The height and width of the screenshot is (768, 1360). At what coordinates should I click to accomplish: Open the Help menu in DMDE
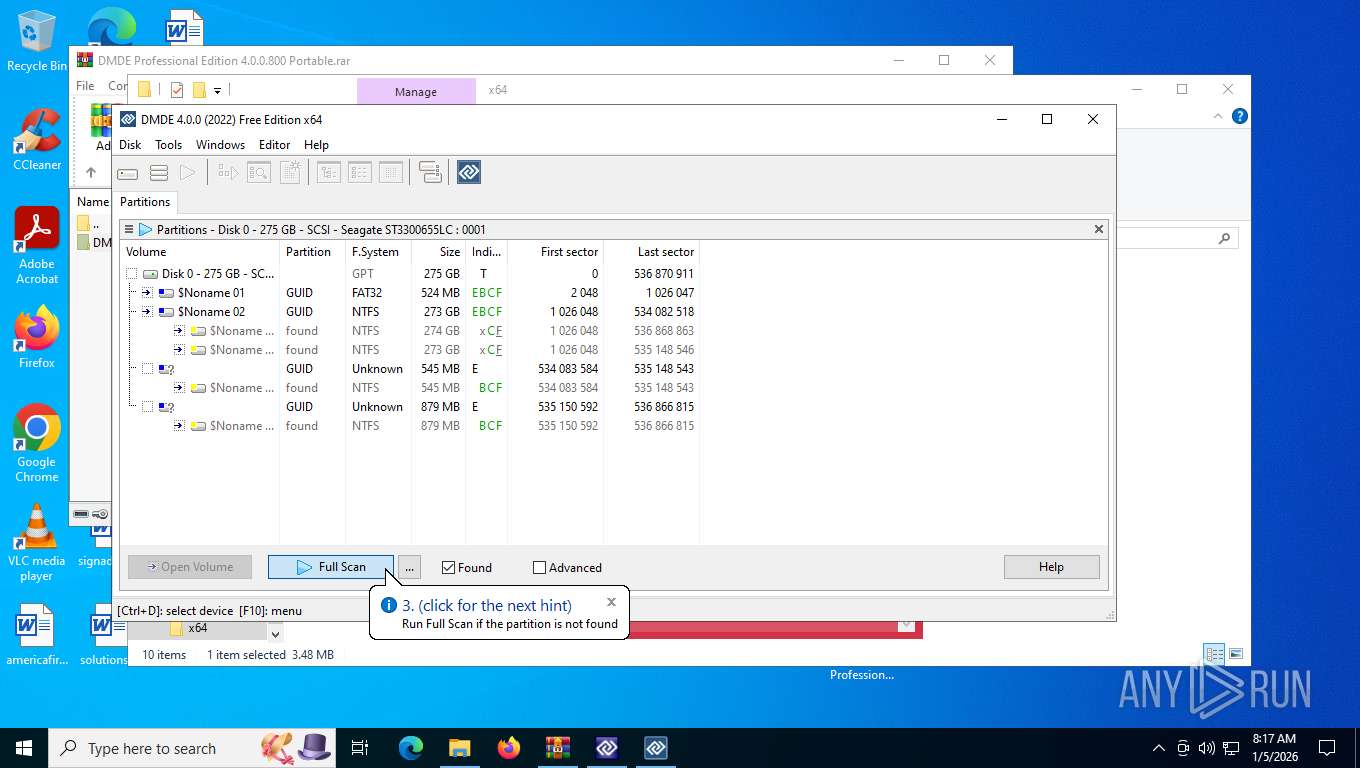[316, 145]
